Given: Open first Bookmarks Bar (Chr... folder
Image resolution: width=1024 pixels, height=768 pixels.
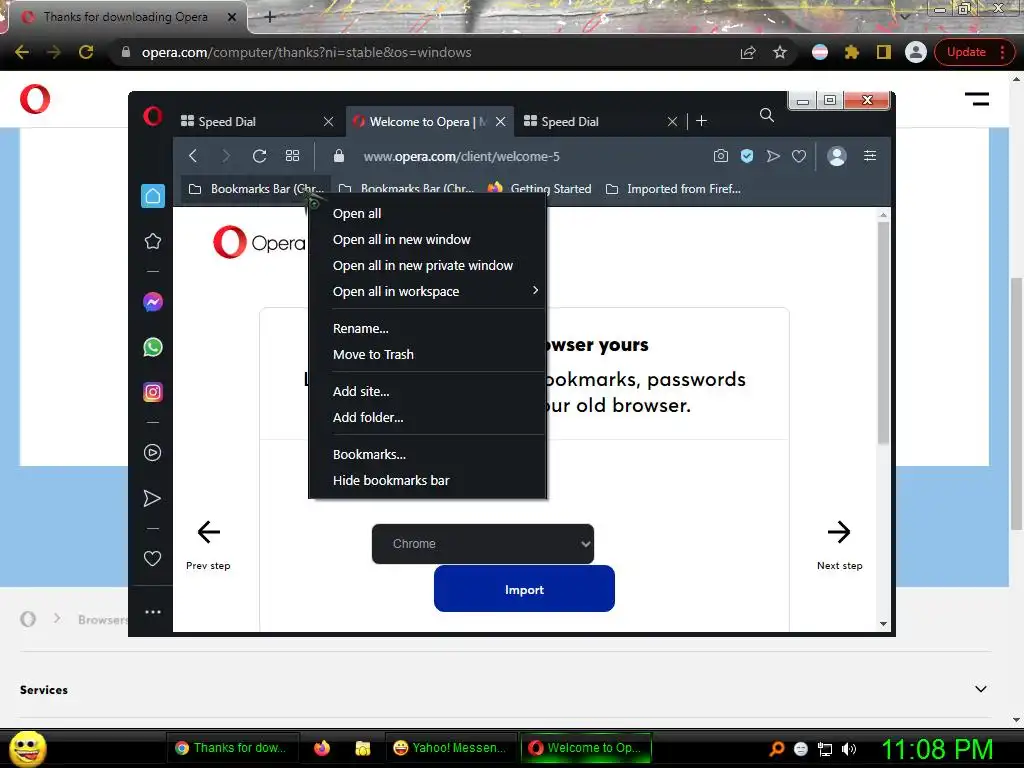Looking at the screenshot, I should [257, 189].
